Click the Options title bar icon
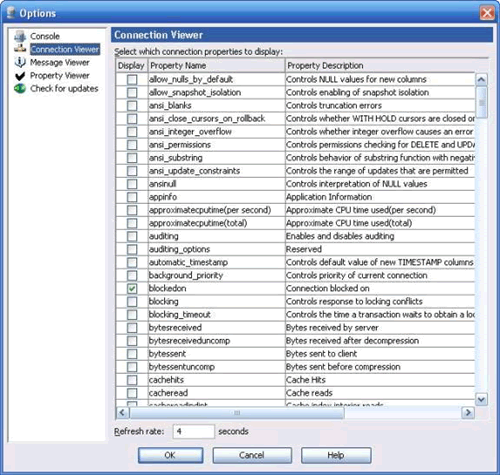The height and width of the screenshot is (475, 500). (x=11, y=12)
